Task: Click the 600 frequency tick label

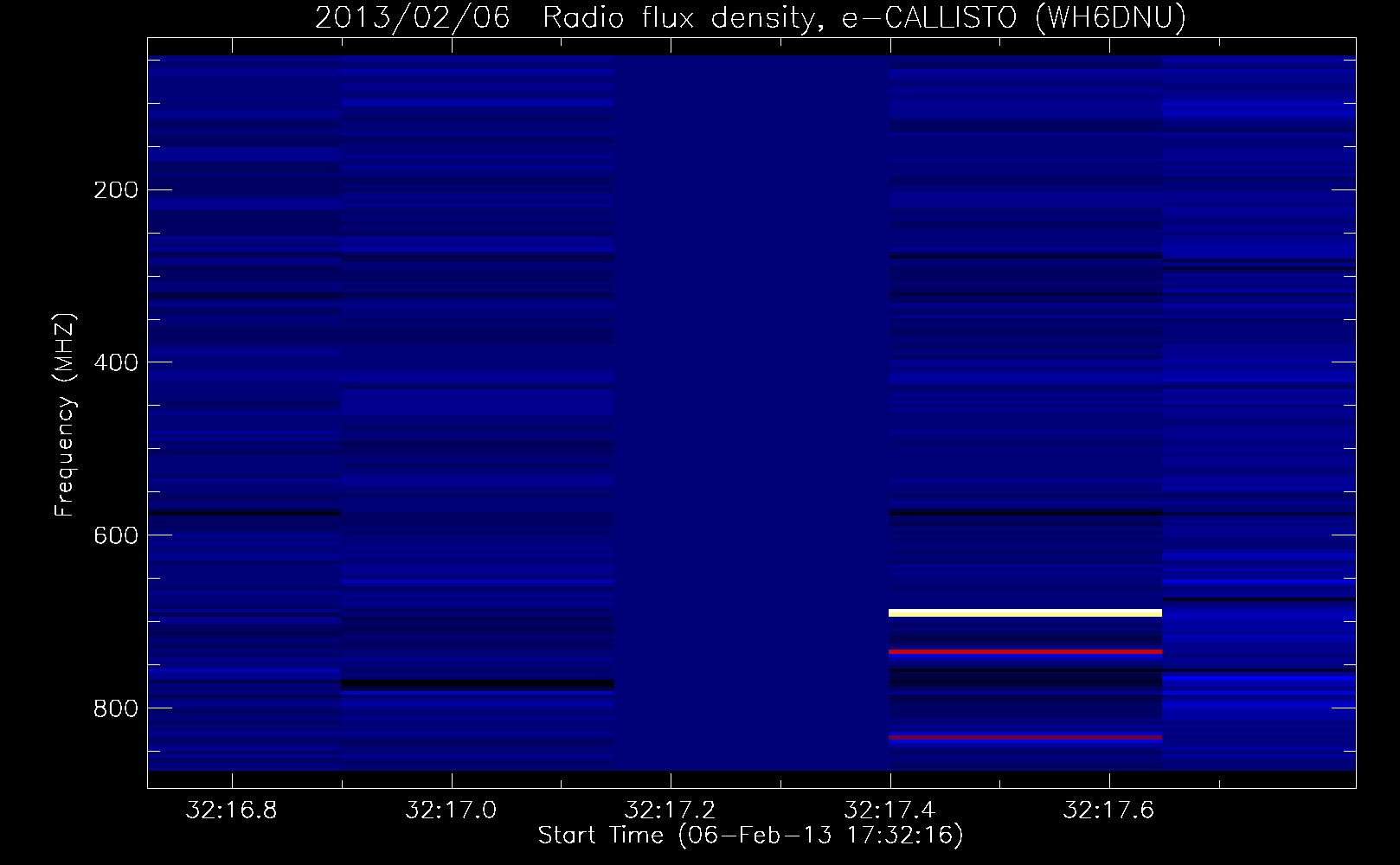Action: pos(116,536)
